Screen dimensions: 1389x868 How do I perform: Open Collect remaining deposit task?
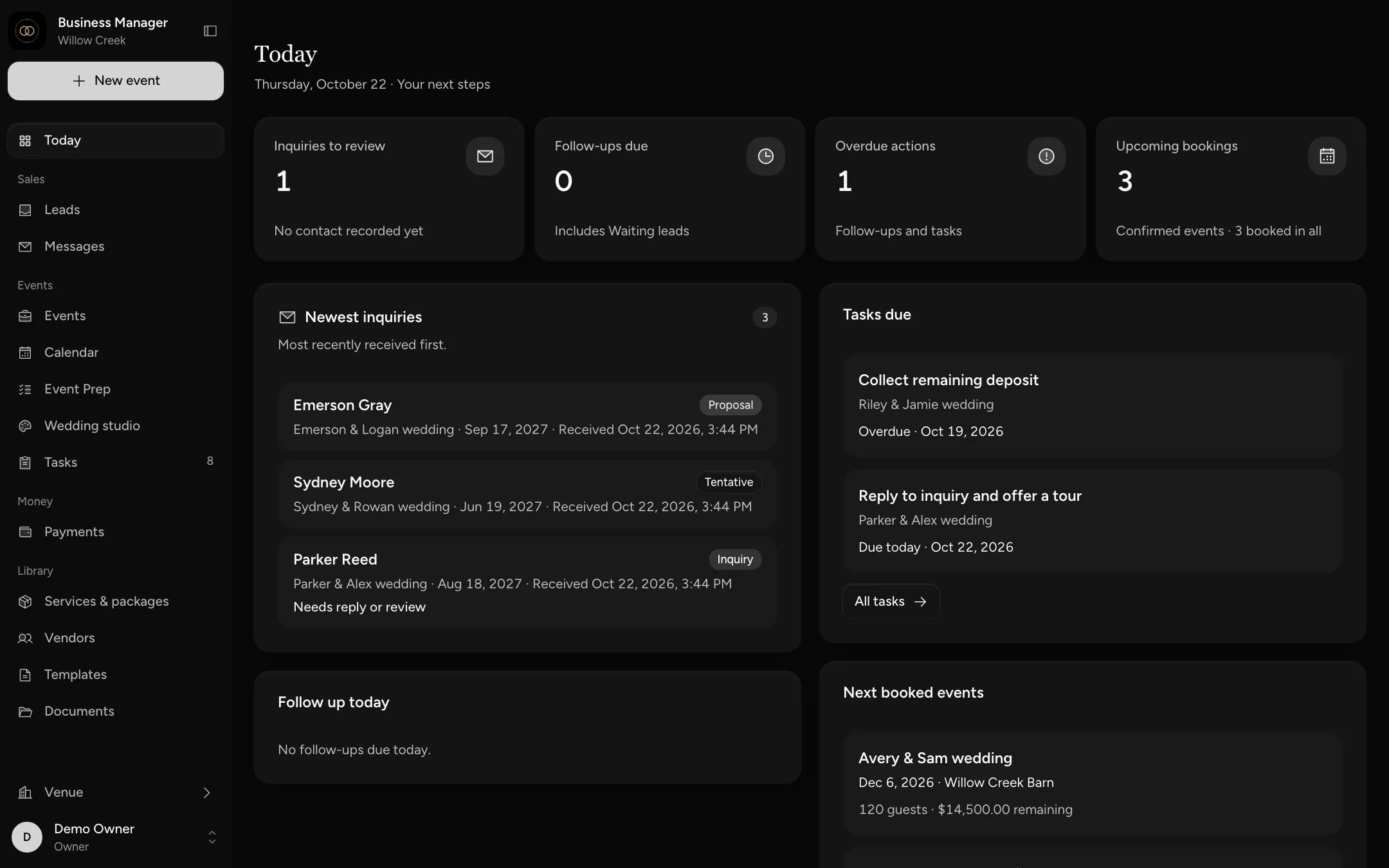click(x=1093, y=405)
